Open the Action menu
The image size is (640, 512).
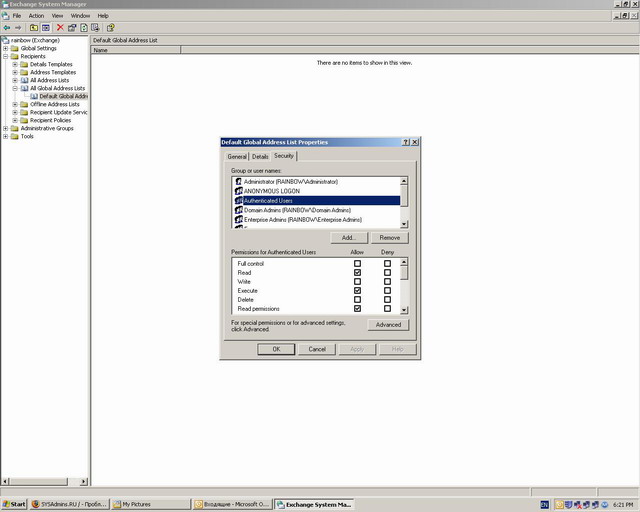point(36,16)
